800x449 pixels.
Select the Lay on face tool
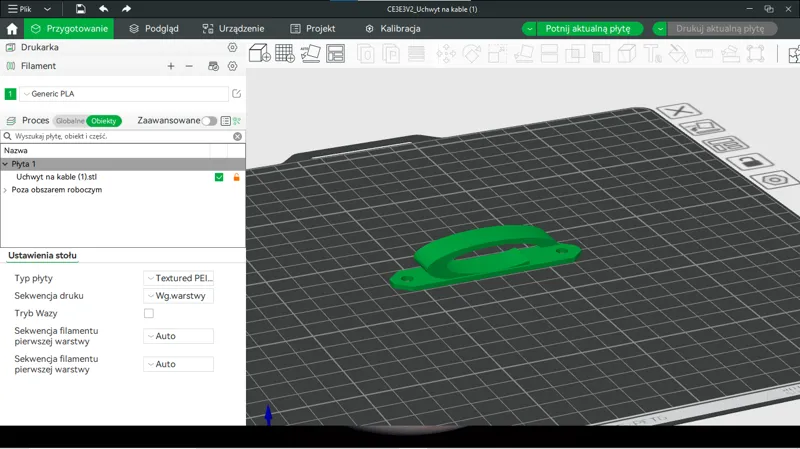[523, 54]
